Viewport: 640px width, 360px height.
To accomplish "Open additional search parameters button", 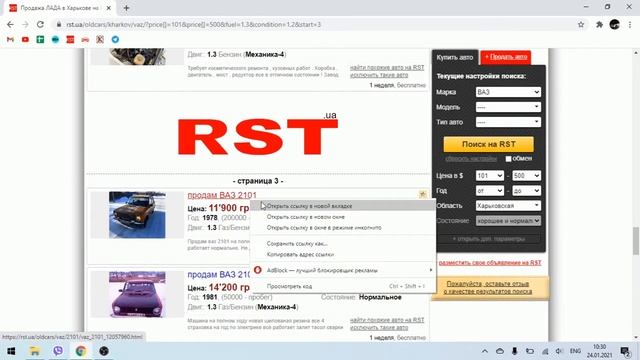I will pyautogui.click(x=489, y=239).
